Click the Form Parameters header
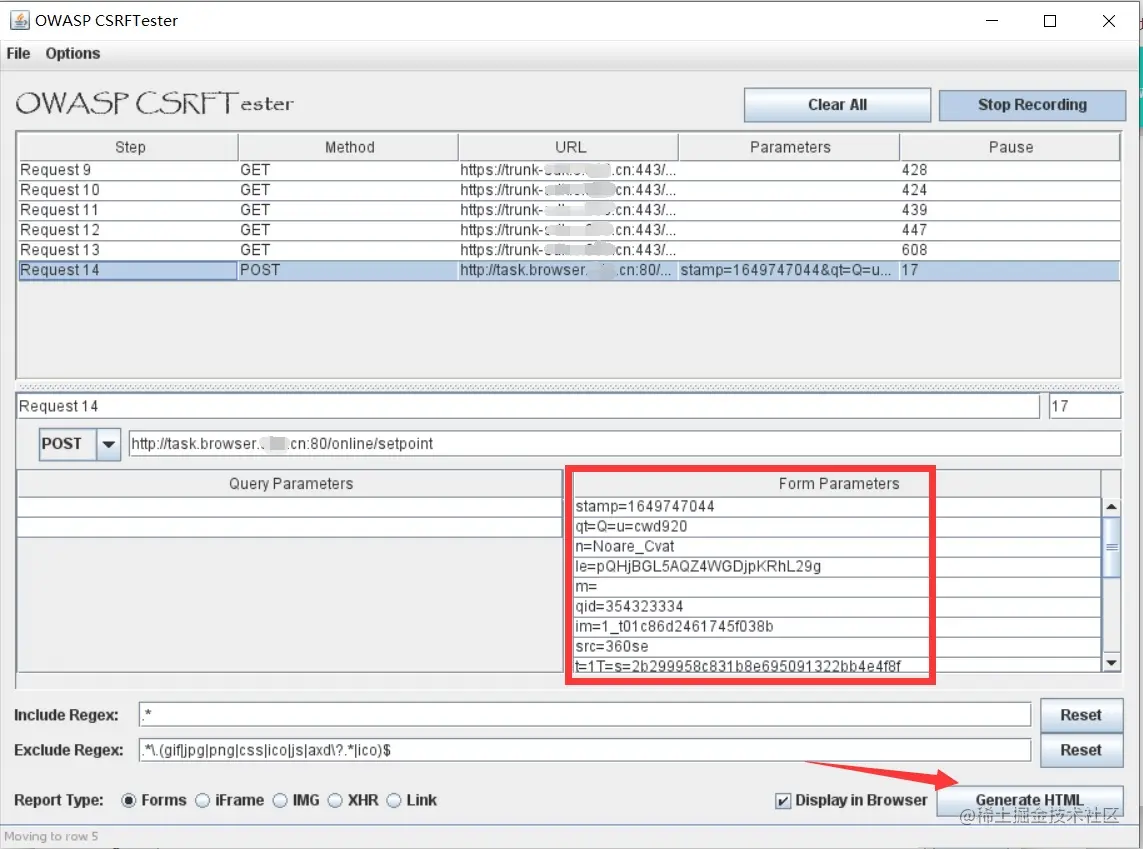The width and height of the screenshot is (1143, 849). coord(838,484)
